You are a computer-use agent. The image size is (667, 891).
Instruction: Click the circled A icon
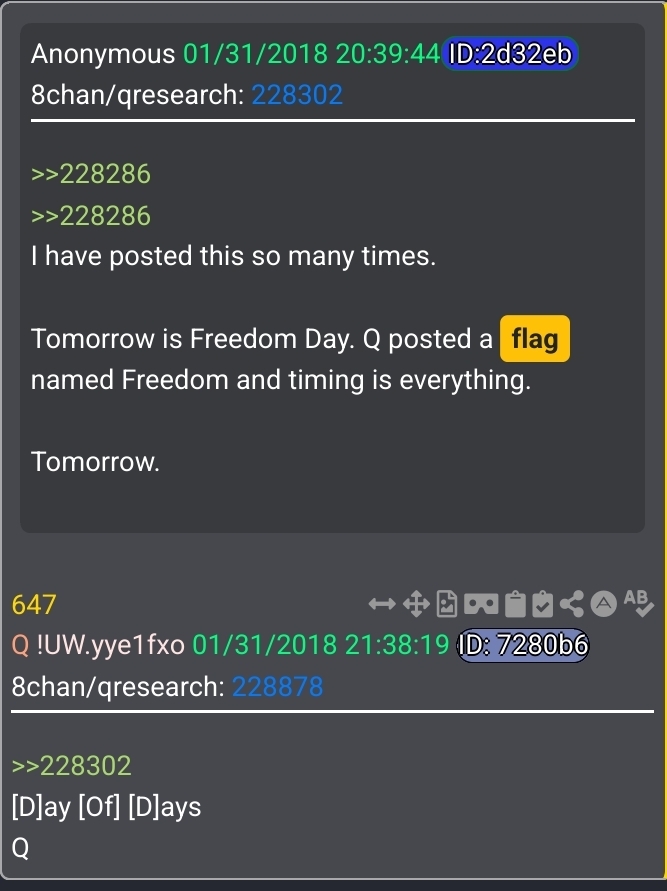[x=603, y=603]
